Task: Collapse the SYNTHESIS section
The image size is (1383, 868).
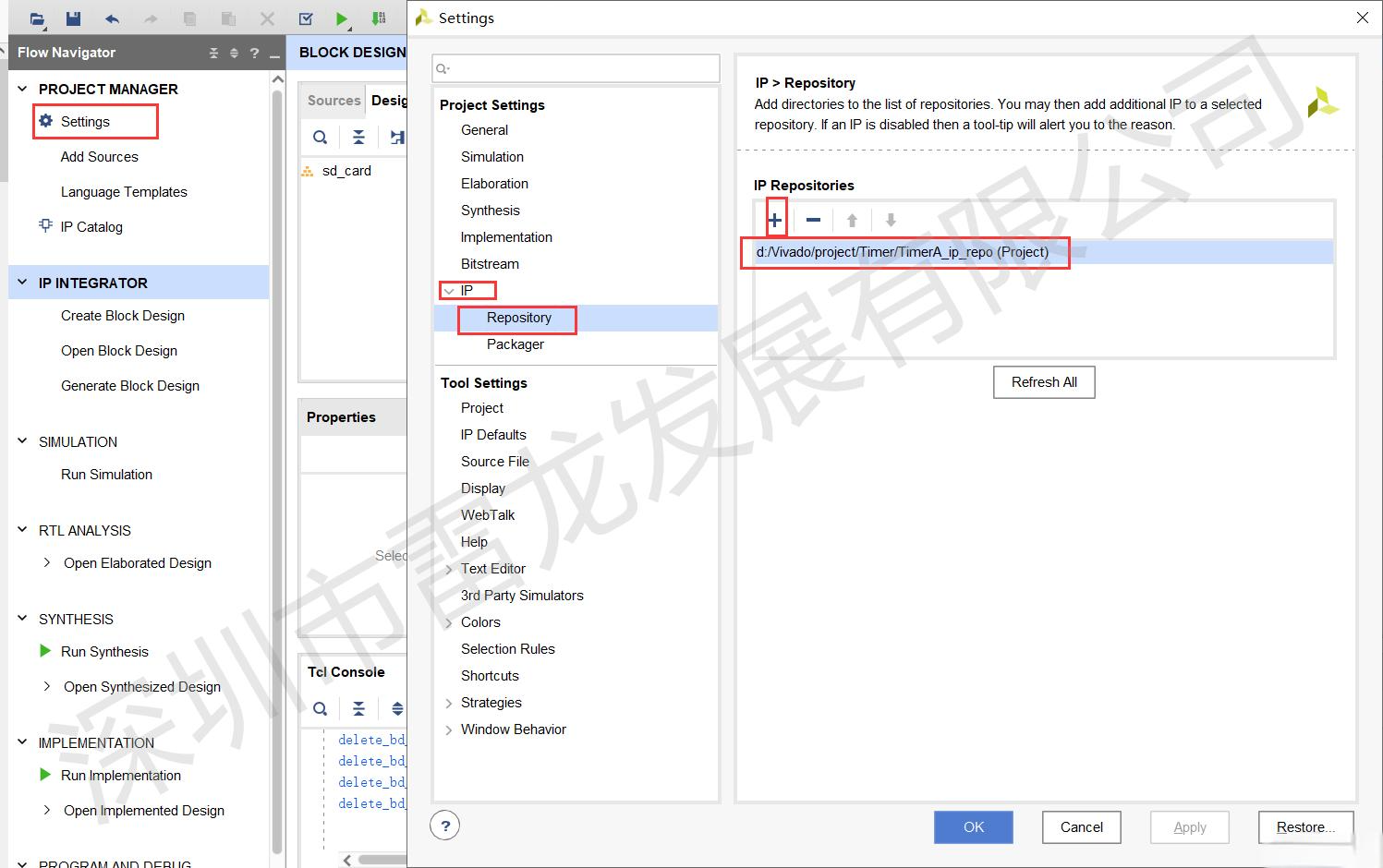Action: [23, 619]
